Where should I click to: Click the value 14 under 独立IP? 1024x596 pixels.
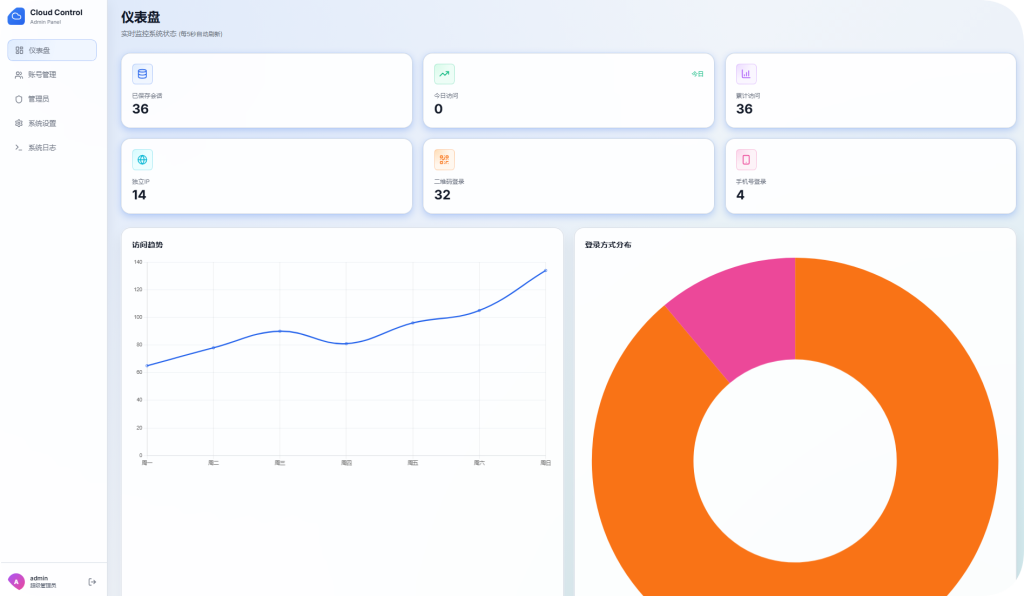pyautogui.click(x=139, y=195)
